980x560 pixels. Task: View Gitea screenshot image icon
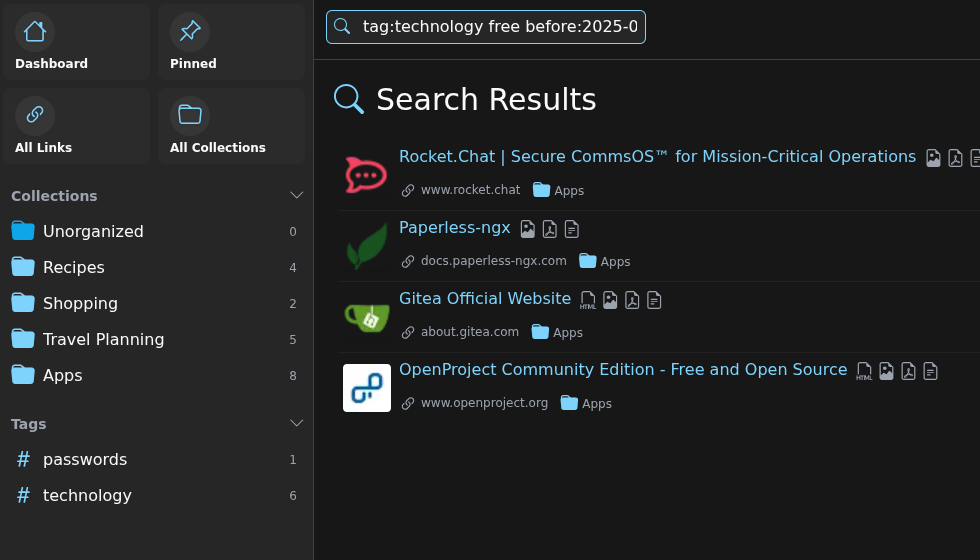point(610,301)
